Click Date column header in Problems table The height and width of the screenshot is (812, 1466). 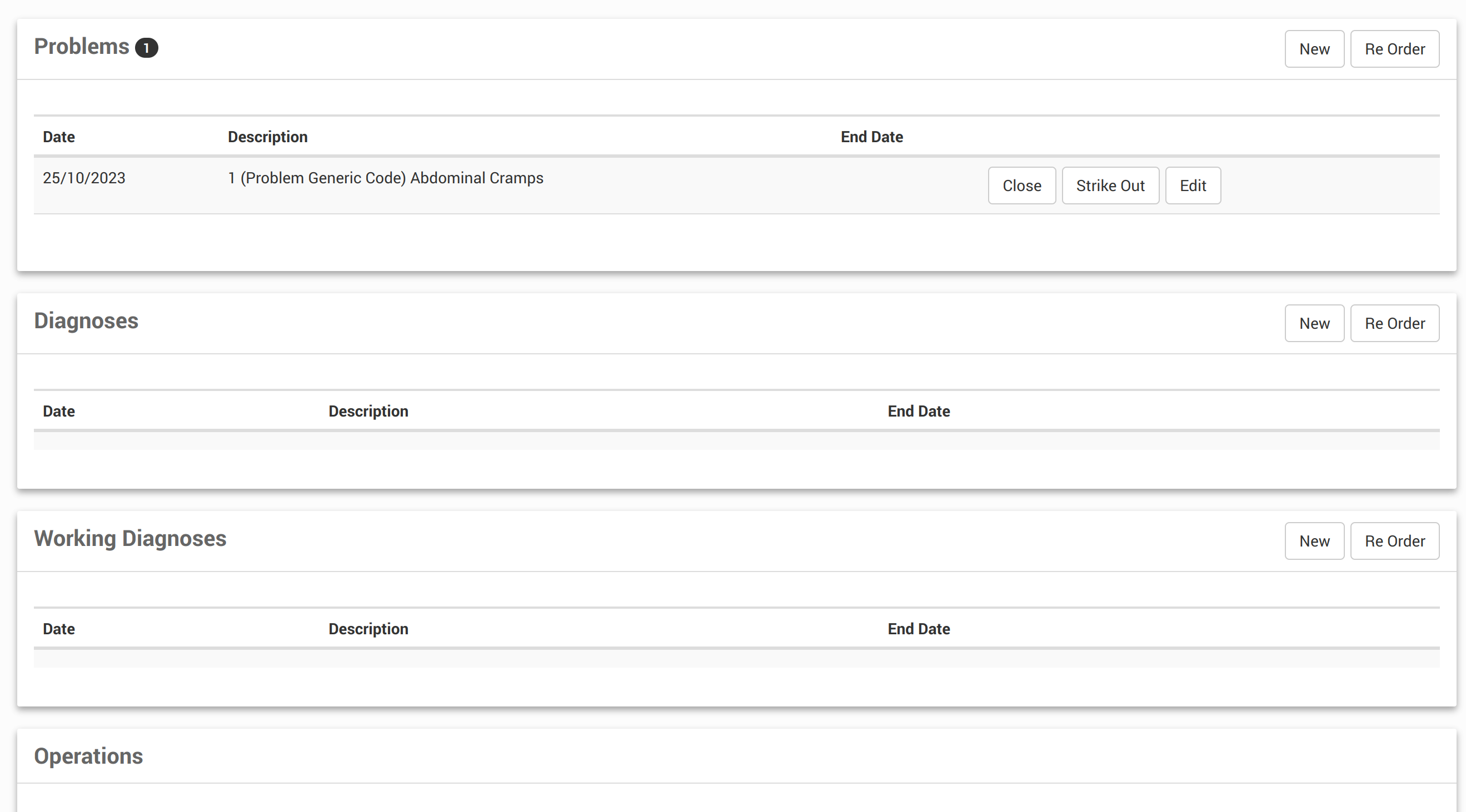[x=58, y=137]
